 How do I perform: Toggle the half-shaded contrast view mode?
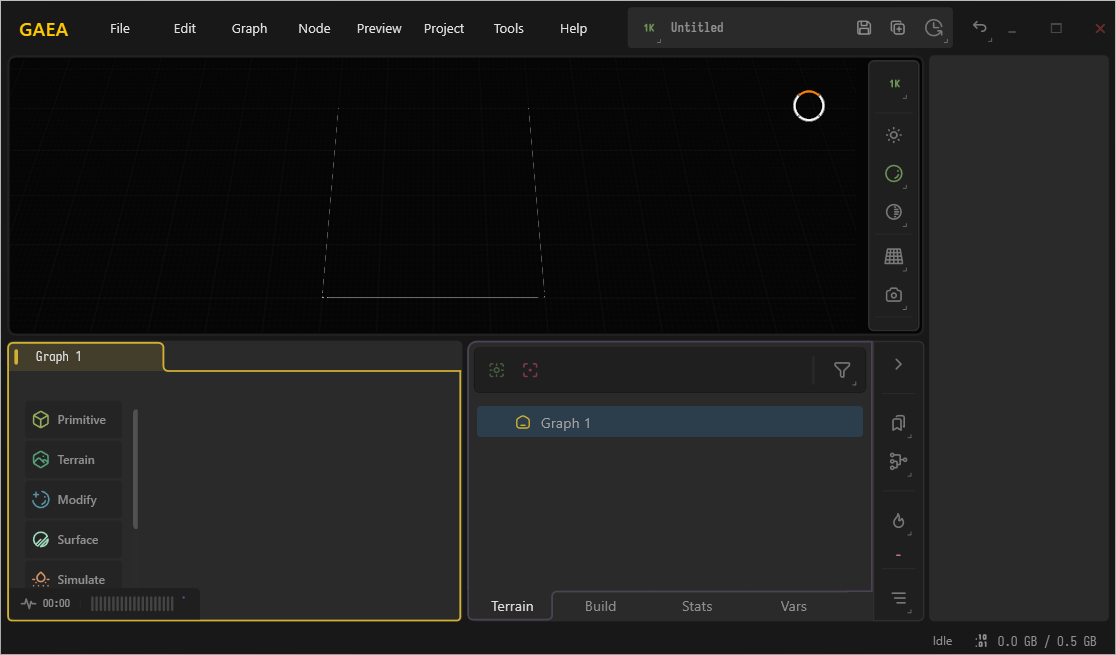(894, 212)
